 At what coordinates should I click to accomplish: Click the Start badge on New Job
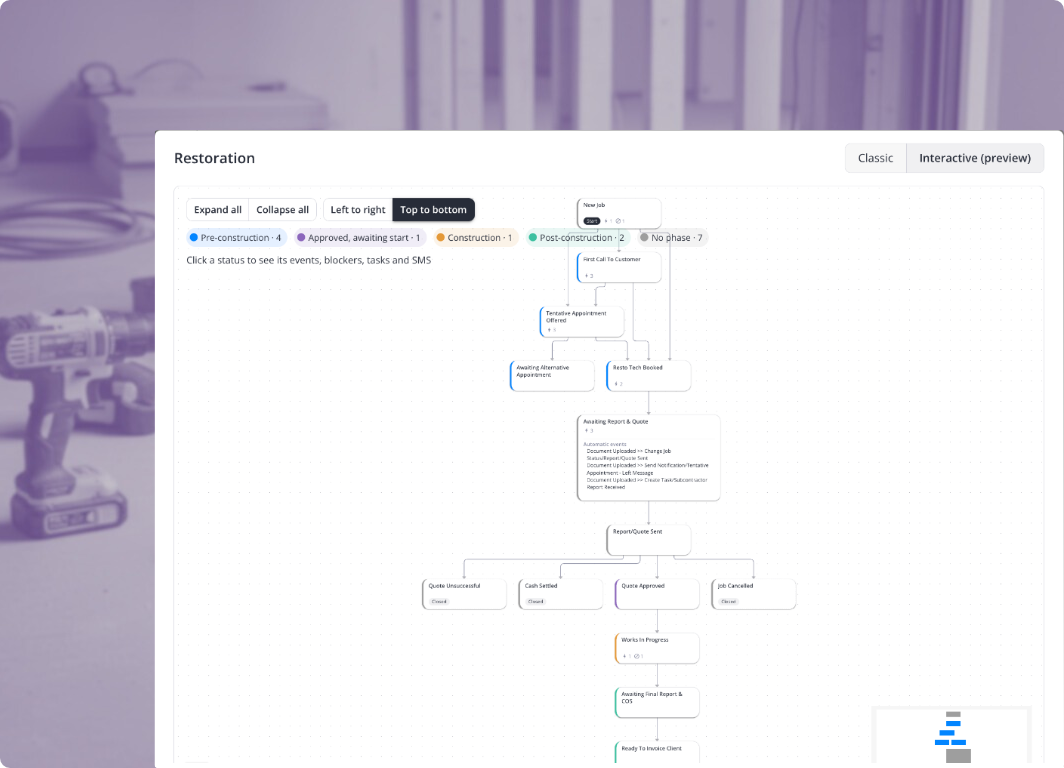(x=592, y=221)
